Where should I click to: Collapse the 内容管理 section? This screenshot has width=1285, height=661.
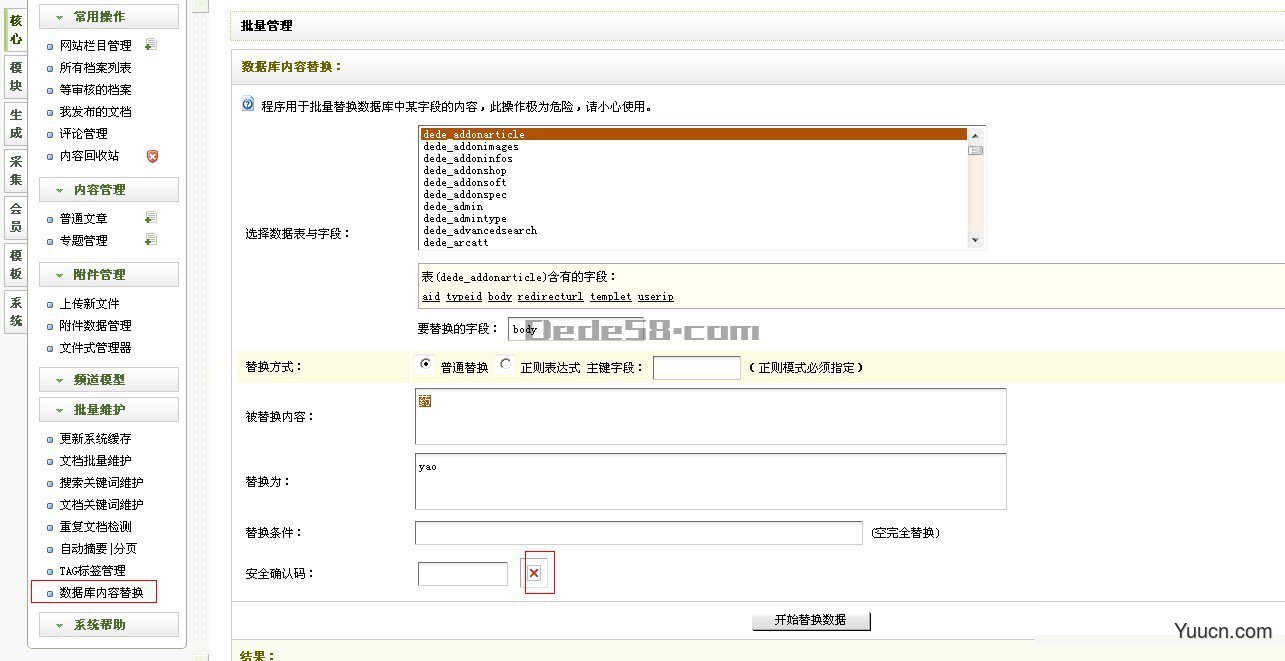tap(109, 189)
